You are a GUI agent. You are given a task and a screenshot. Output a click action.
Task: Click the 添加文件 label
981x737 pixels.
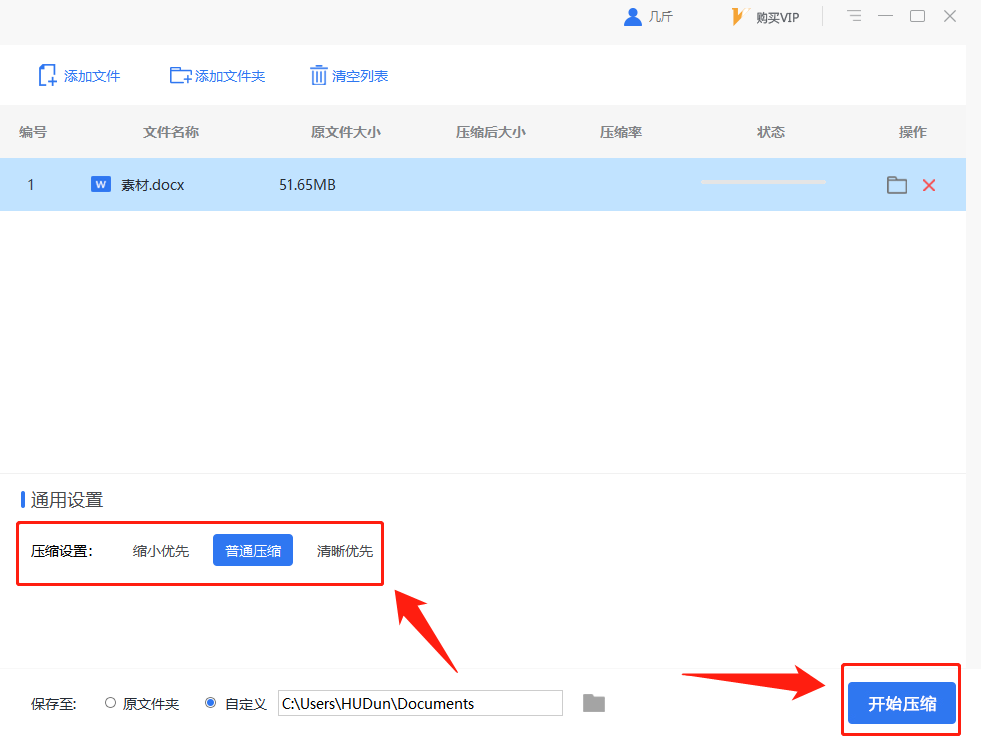(x=92, y=76)
